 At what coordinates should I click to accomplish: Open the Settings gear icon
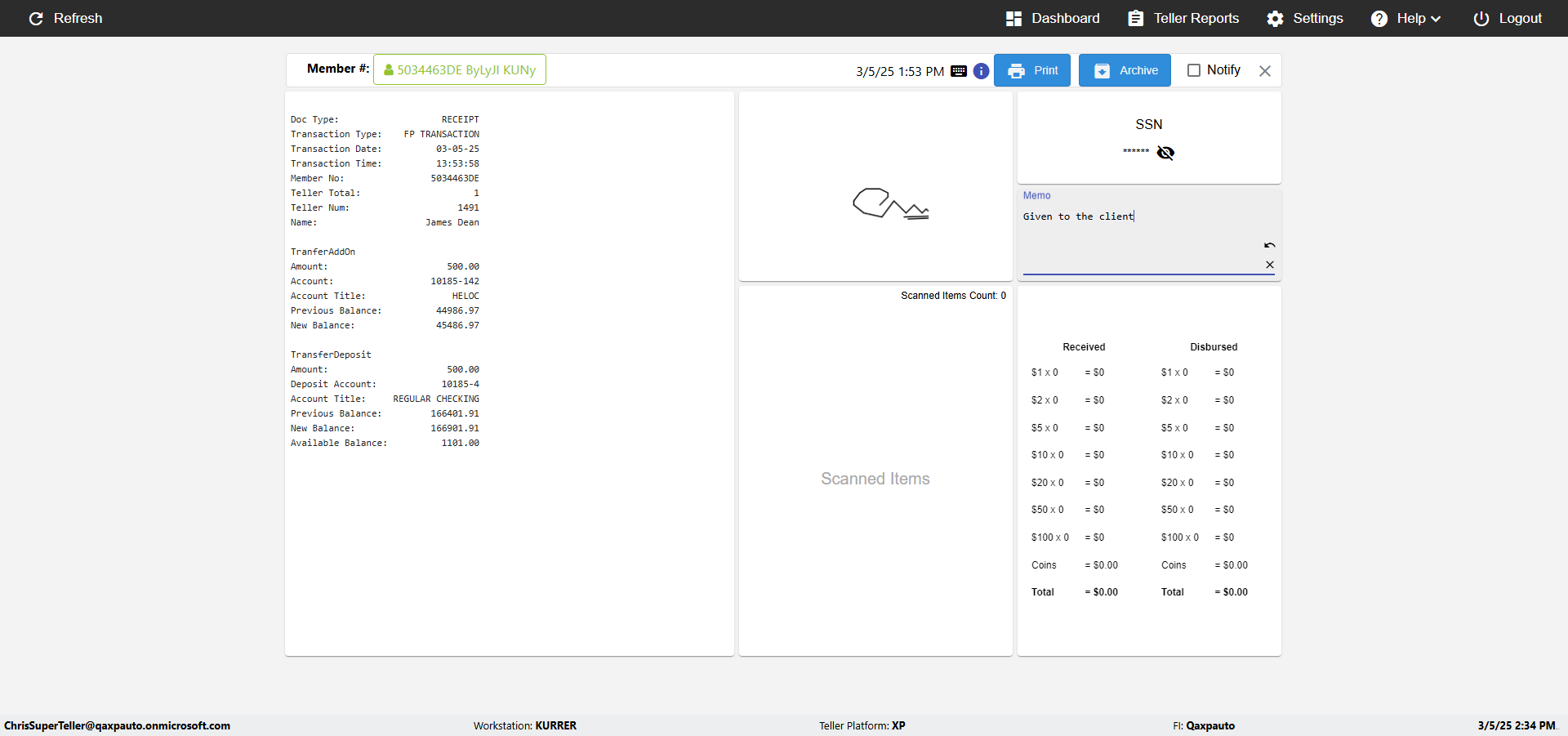click(1275, 18)
